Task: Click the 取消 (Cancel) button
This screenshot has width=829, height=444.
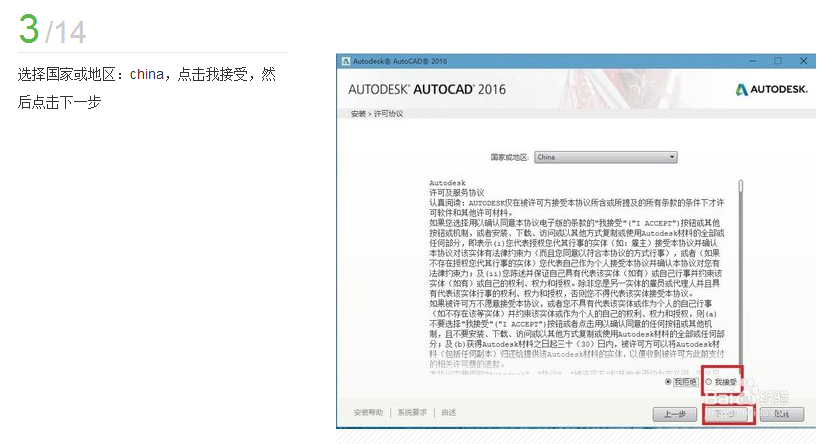Action: click(782, 414)
